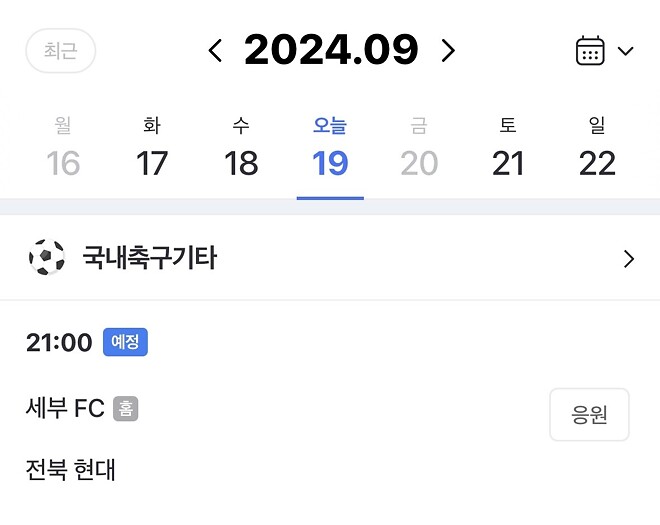Image resolution: width=660 pixels, height=525 pixels.
Task: Open the 전북 현대 team entry
Action: [x=70, y=469]
